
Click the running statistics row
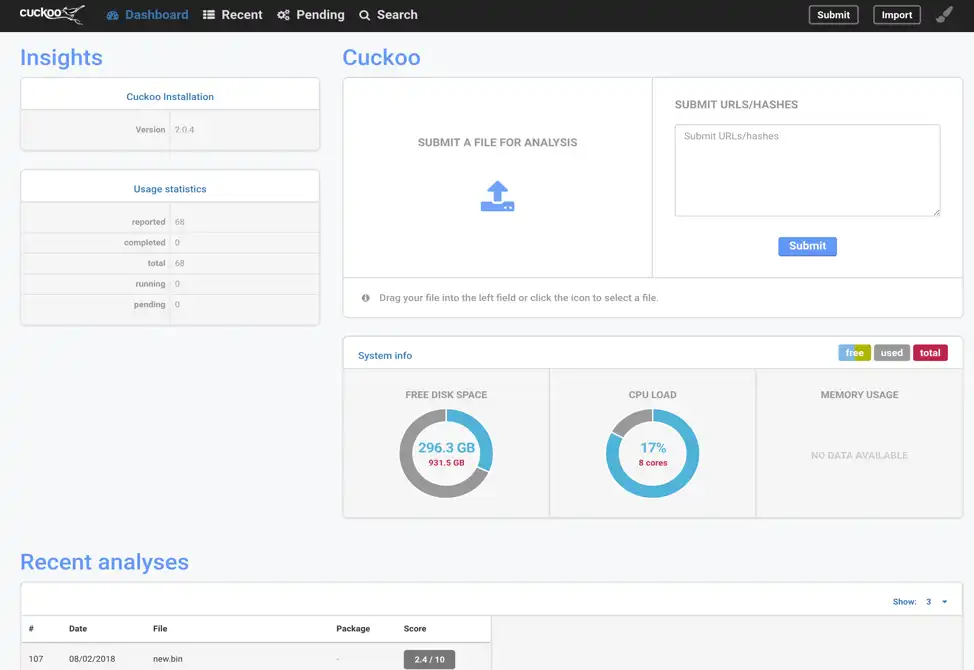[x=170, y=284]
